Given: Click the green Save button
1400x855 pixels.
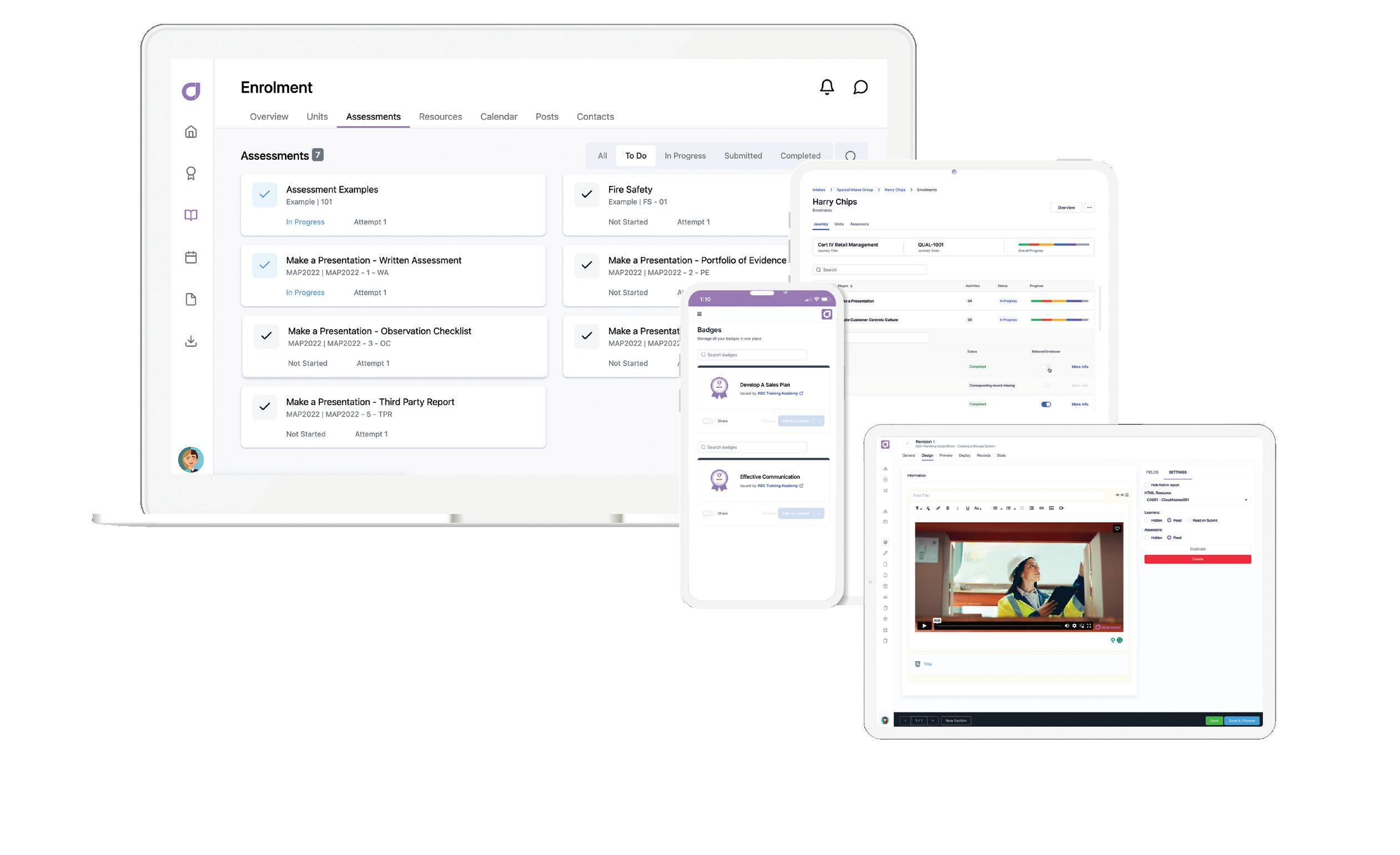Looking at the screenshot, I should 1213,720.
